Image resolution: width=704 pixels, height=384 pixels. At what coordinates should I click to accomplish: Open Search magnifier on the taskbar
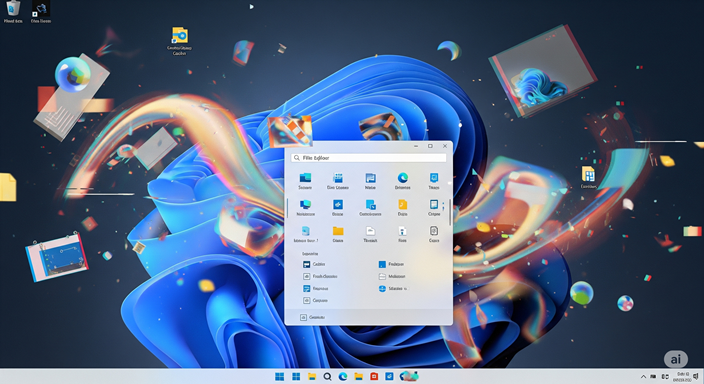[x=327, y=376]
